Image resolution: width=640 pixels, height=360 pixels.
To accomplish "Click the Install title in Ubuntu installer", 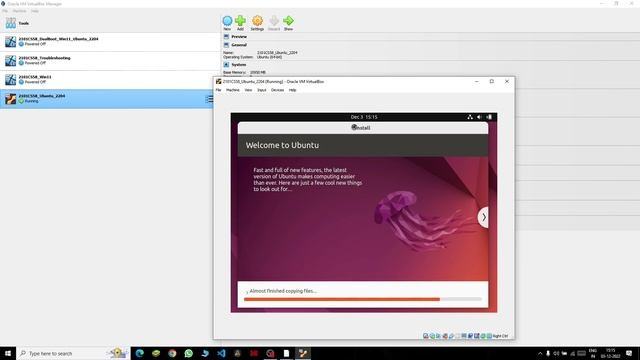I will (361, 128).
